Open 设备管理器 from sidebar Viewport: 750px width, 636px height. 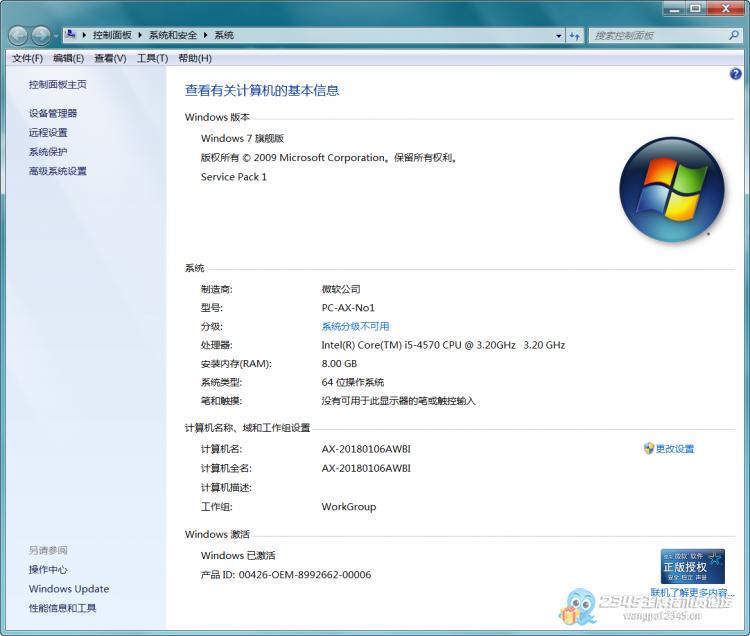coord(53,113)
